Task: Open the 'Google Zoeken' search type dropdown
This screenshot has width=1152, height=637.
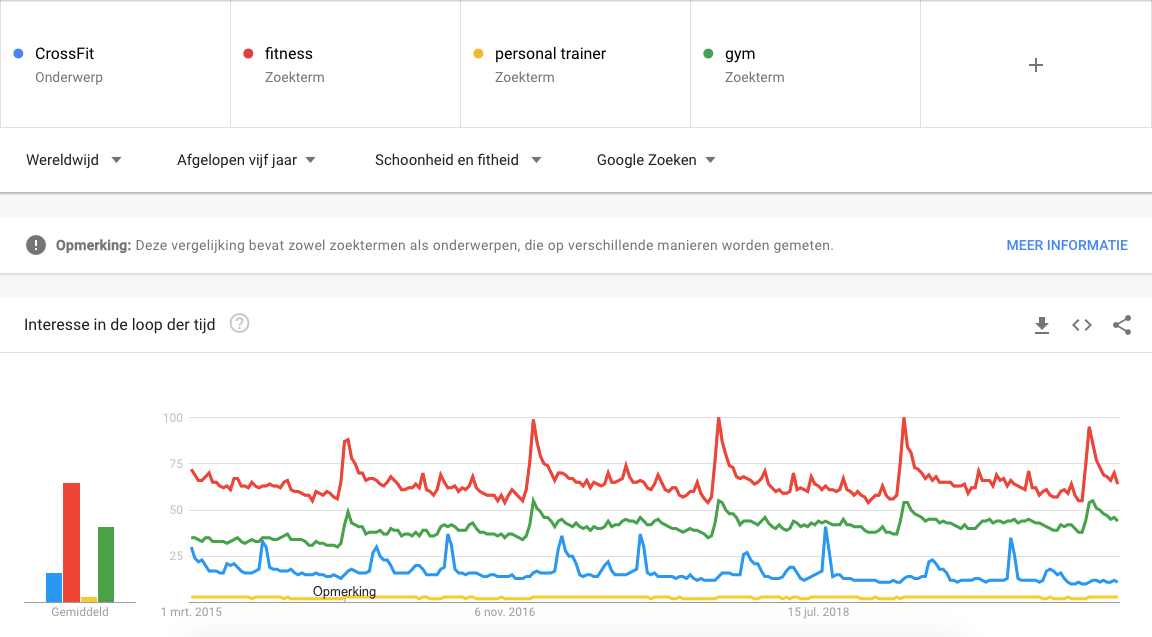Action: (656, 160)
